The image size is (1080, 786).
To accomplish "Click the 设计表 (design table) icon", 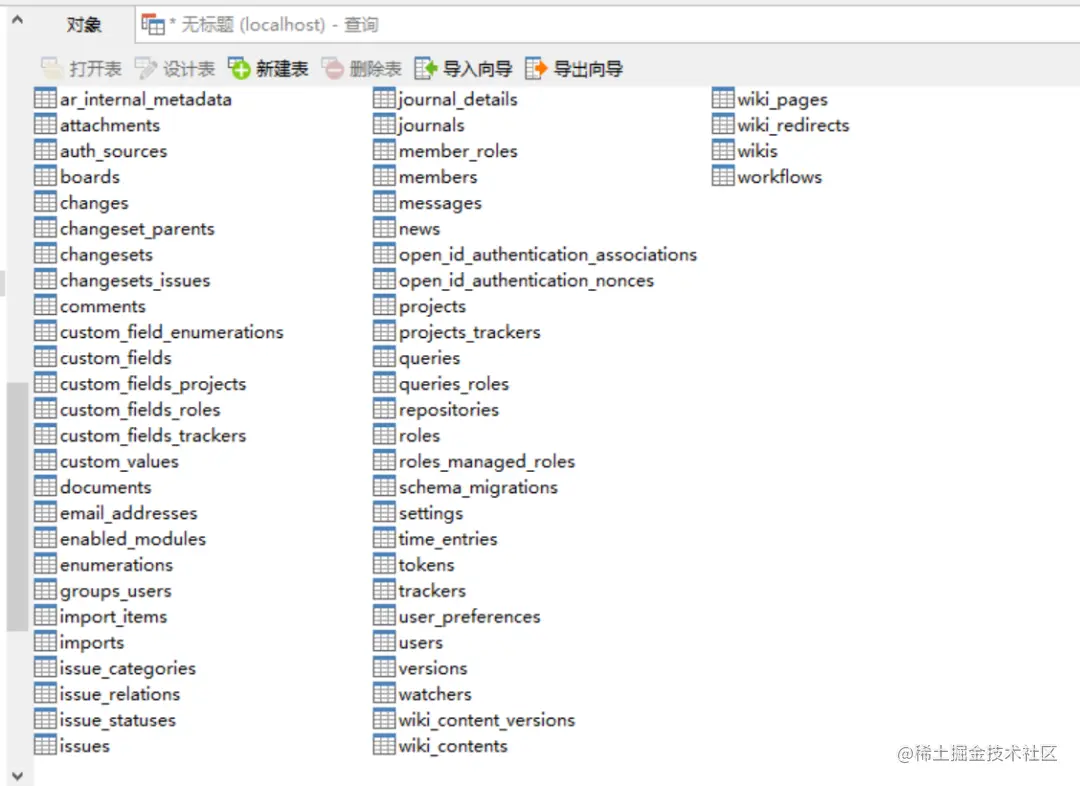I will point(145,68).
